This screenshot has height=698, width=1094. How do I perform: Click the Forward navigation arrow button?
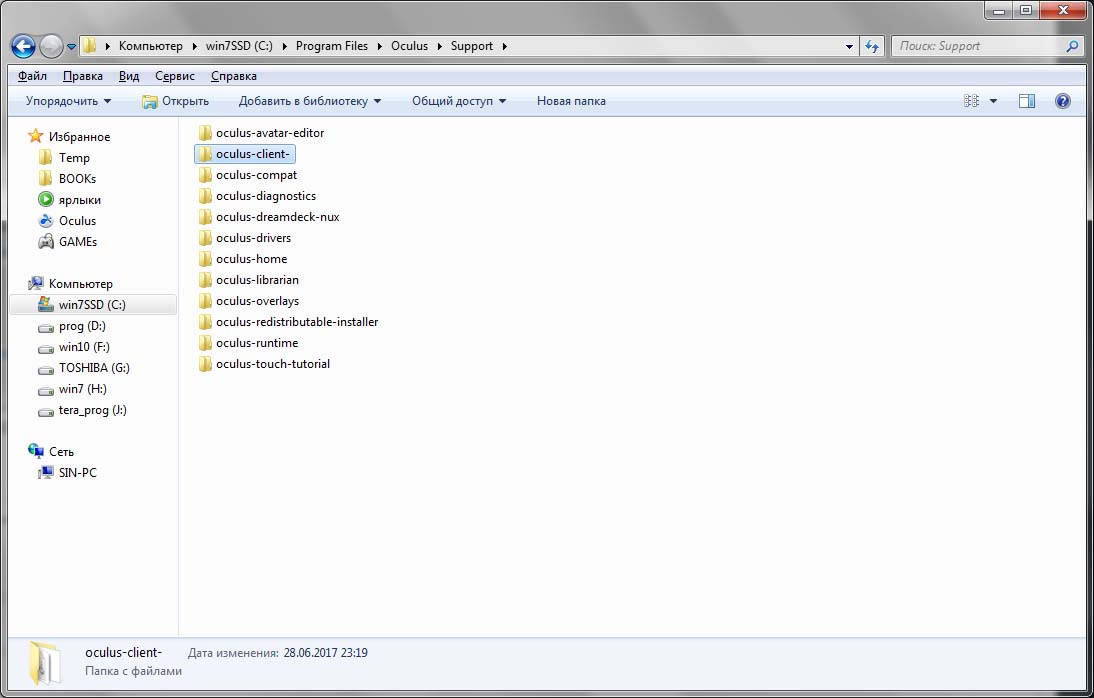[51, 46]
